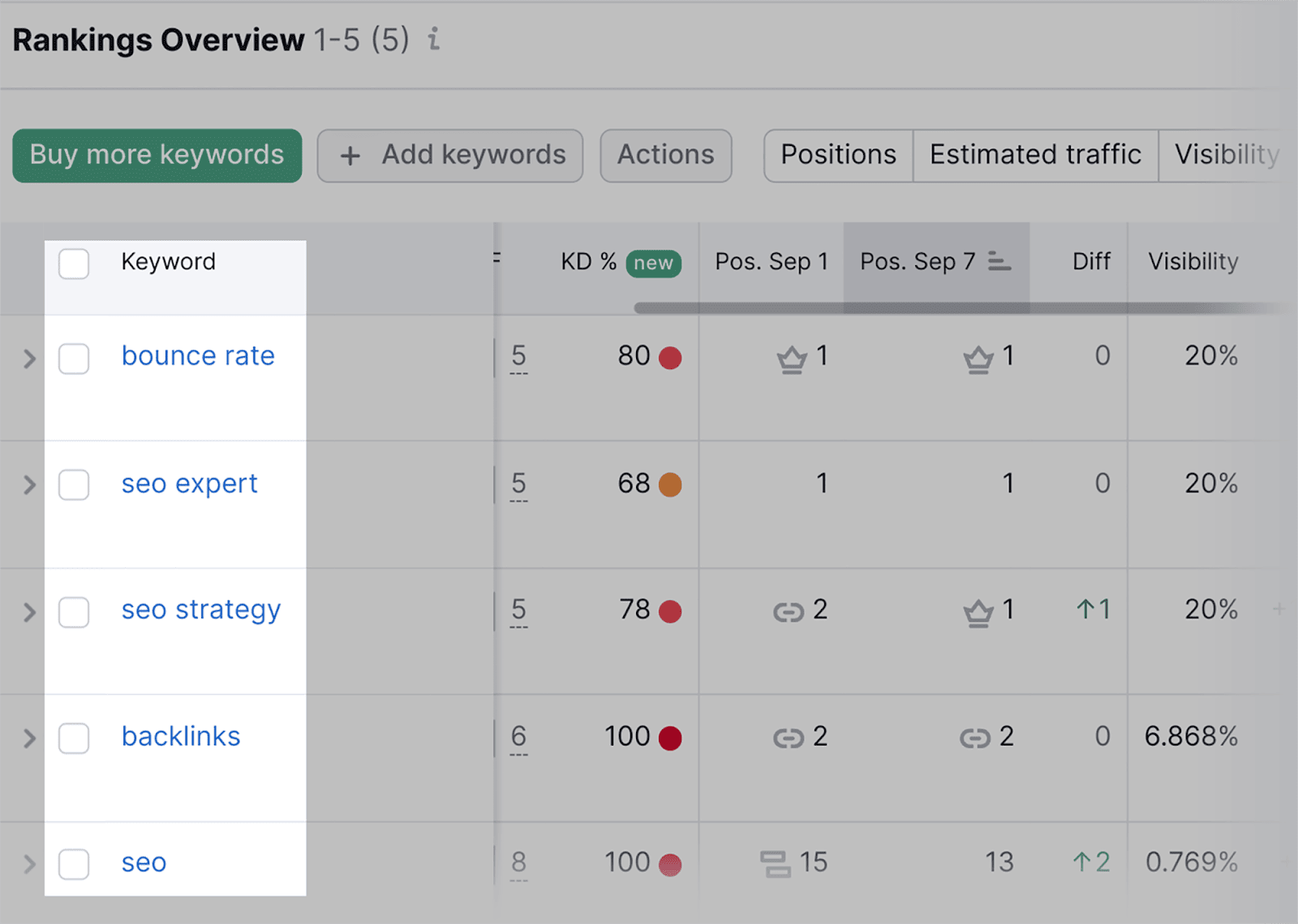This screenshot has height=924, width=1298.
Task: Click the green 'new' badge in KD % header
Action: pyautogui.click(x=652, y=263)
